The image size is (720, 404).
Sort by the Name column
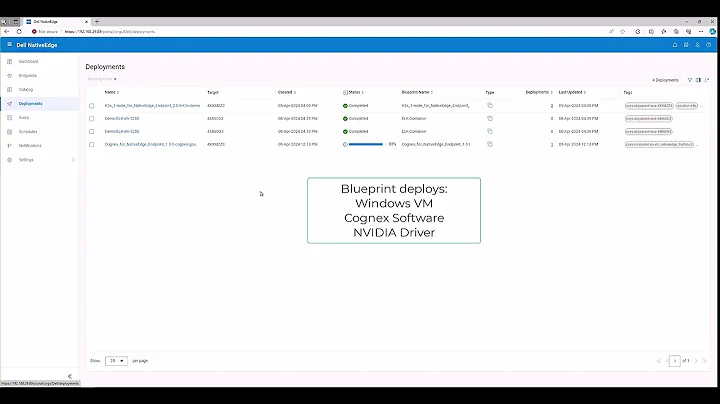[112, 92]
